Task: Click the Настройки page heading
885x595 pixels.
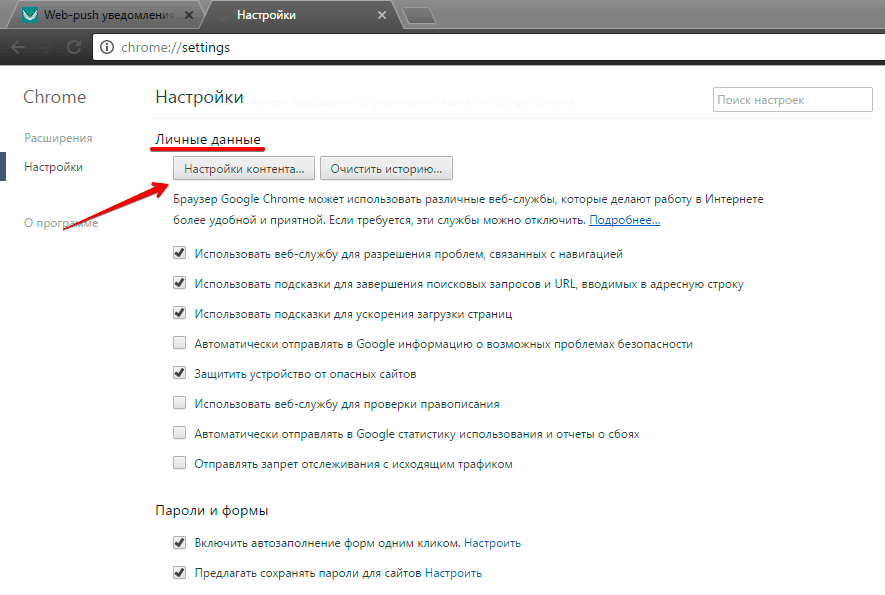Action: click(199, 97)
